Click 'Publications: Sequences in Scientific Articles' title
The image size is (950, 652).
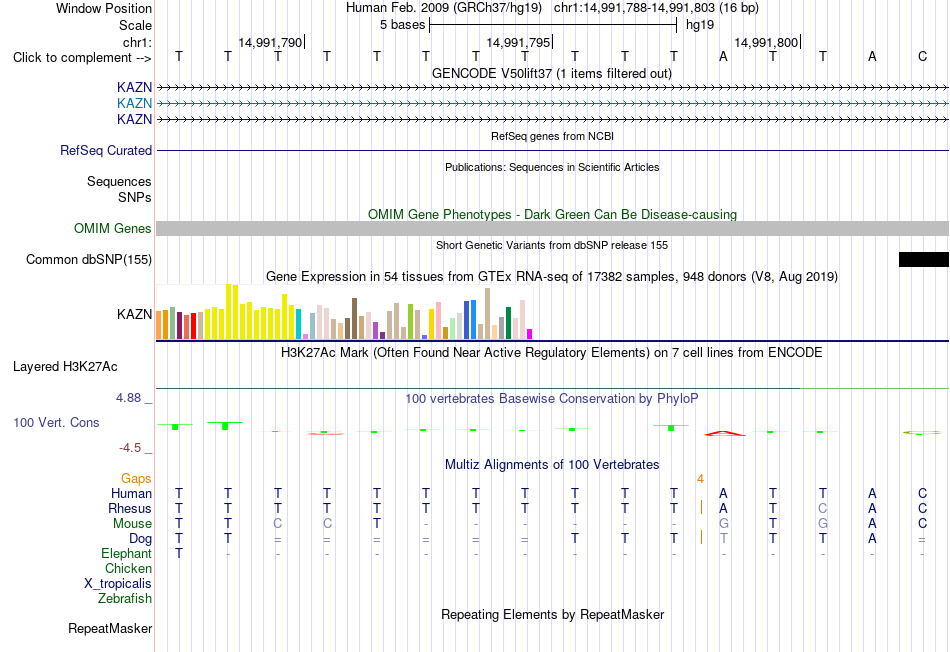click(552, 167)
